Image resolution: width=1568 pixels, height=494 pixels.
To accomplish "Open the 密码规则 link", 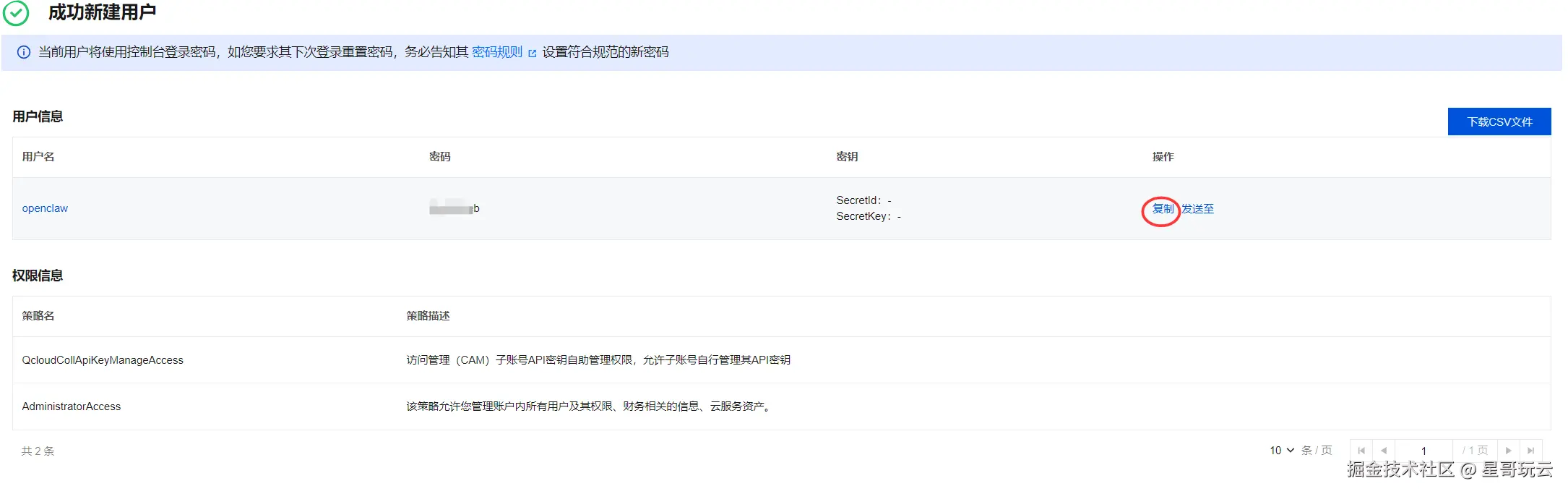I will point(497,52).
